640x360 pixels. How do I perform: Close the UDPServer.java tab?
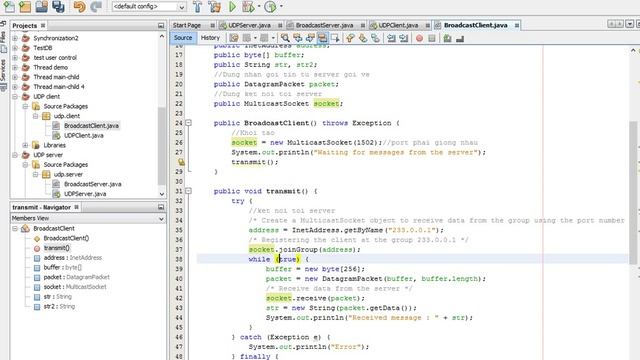(280, 25)
